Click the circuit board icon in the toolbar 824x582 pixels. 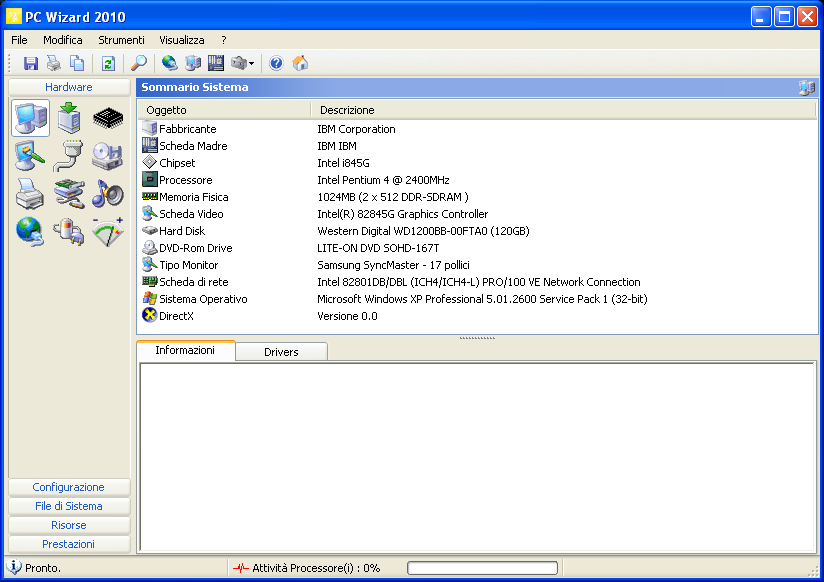(216, 64)
